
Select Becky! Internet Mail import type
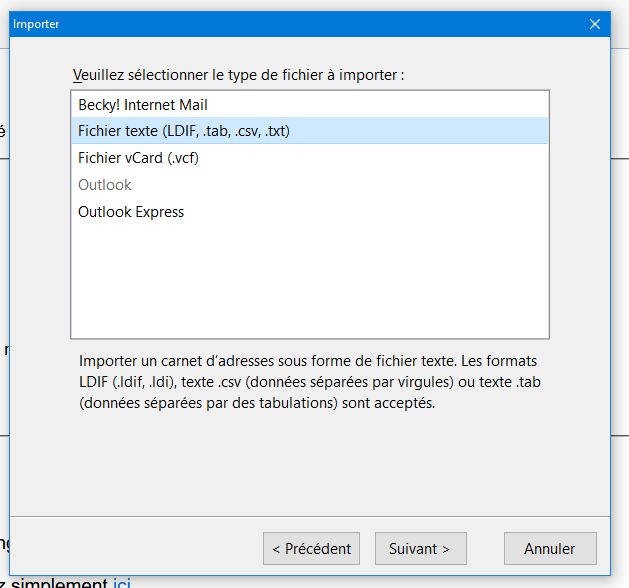[143, 104]
